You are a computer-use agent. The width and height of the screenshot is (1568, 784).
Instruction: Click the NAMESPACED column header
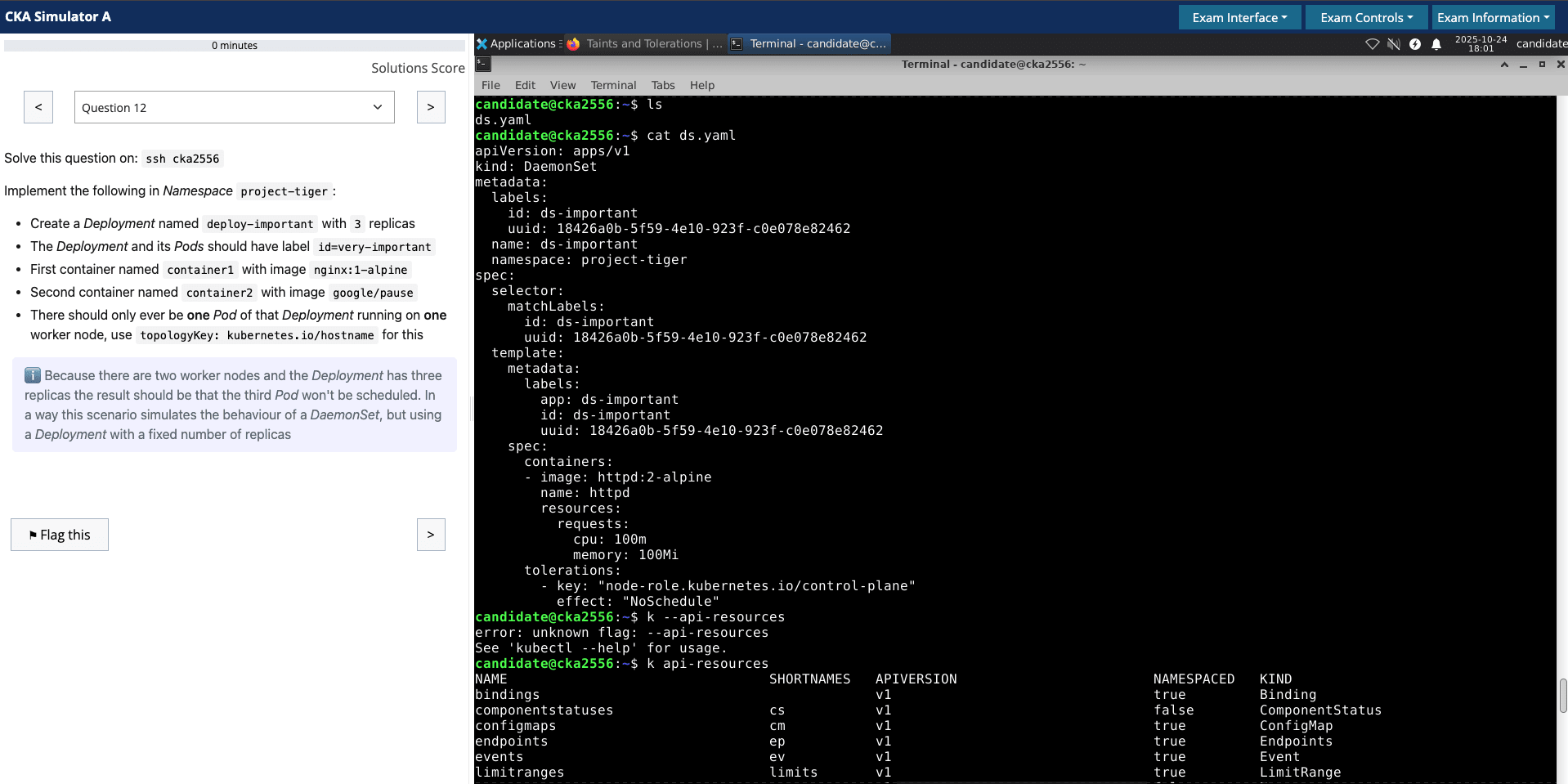(x=1194, y=679)
